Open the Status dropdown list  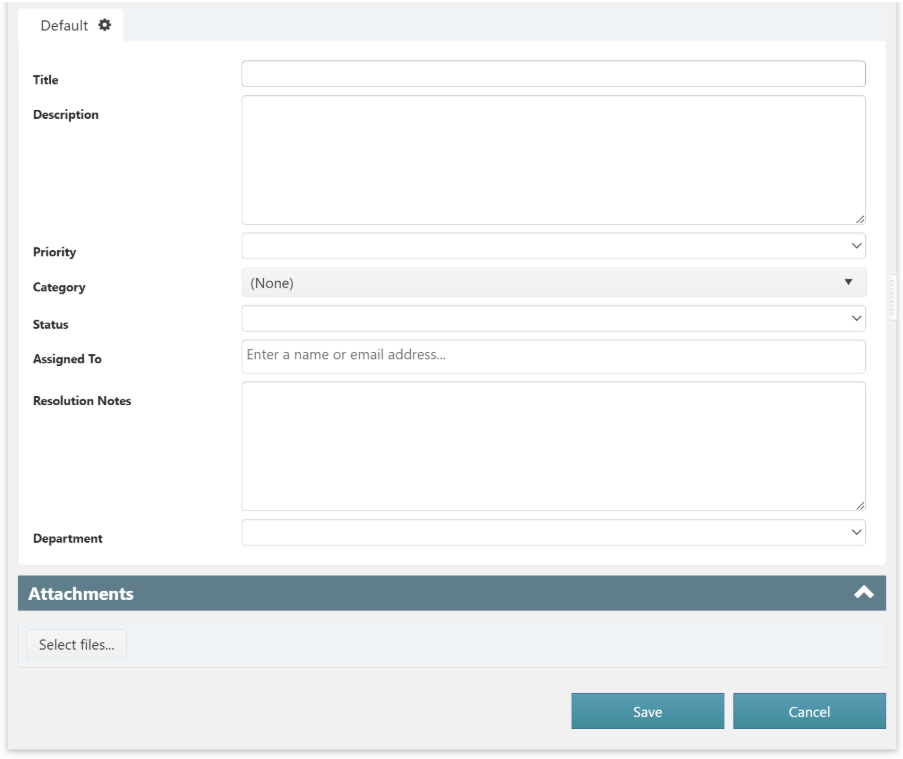(x=553, y=318)
